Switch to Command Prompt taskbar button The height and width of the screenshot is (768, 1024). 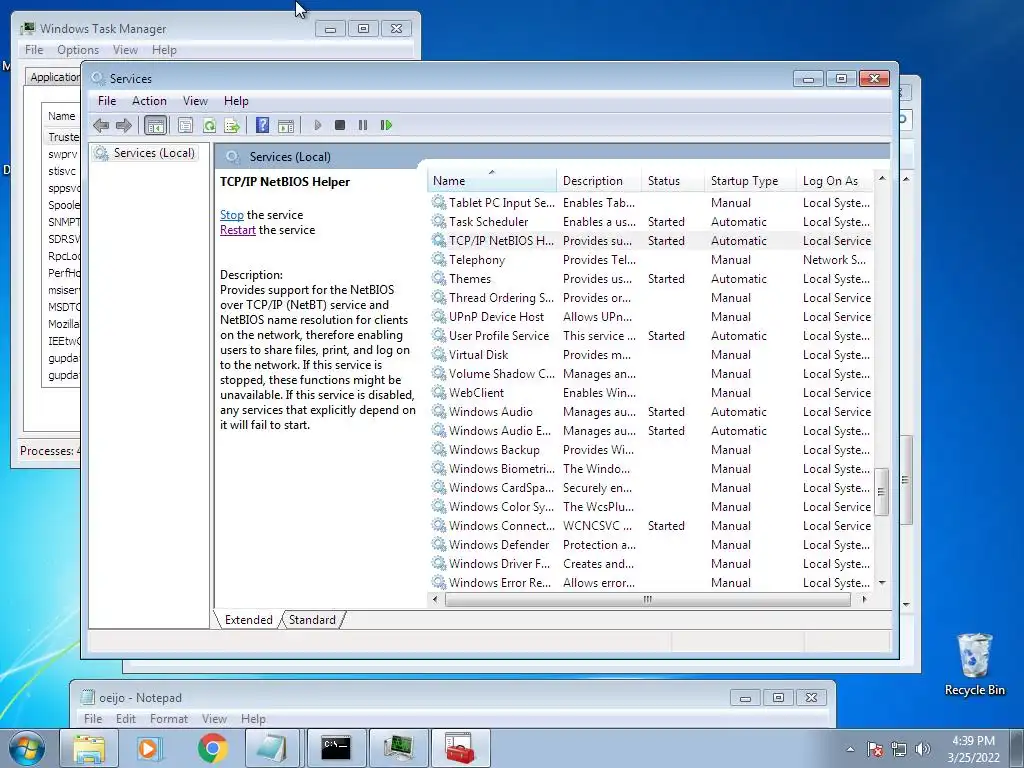point(336,748)
